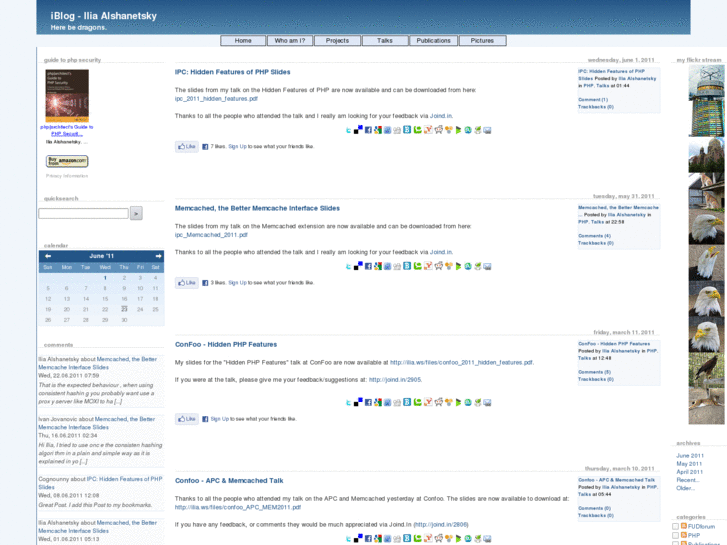Click RSS feed icon next to PHP category
This screenshot has width=727, height=545.
tap(683, 535)
